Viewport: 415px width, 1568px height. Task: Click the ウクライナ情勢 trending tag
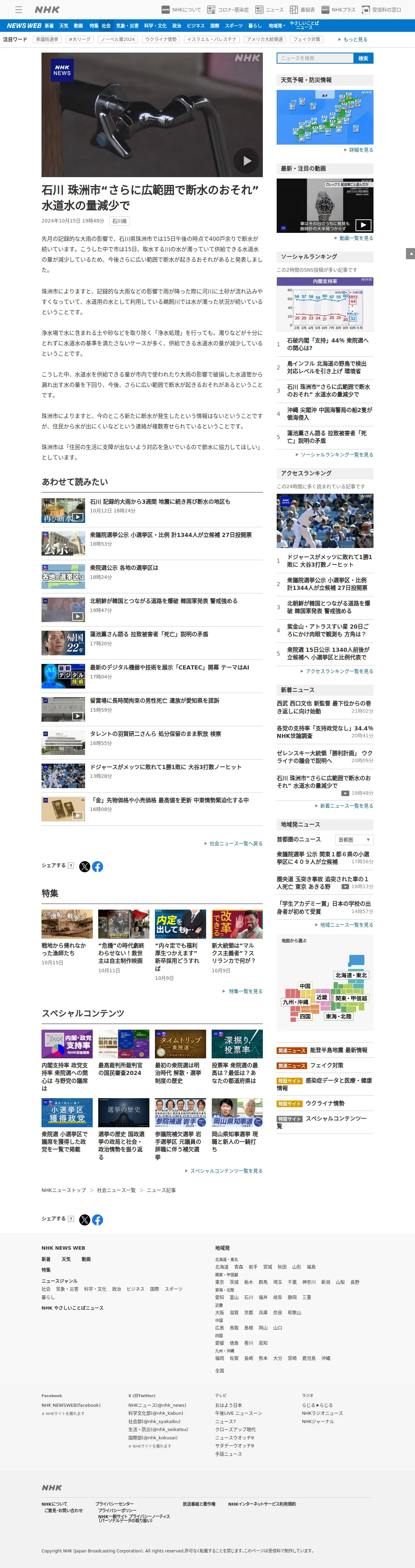point(161,39)
